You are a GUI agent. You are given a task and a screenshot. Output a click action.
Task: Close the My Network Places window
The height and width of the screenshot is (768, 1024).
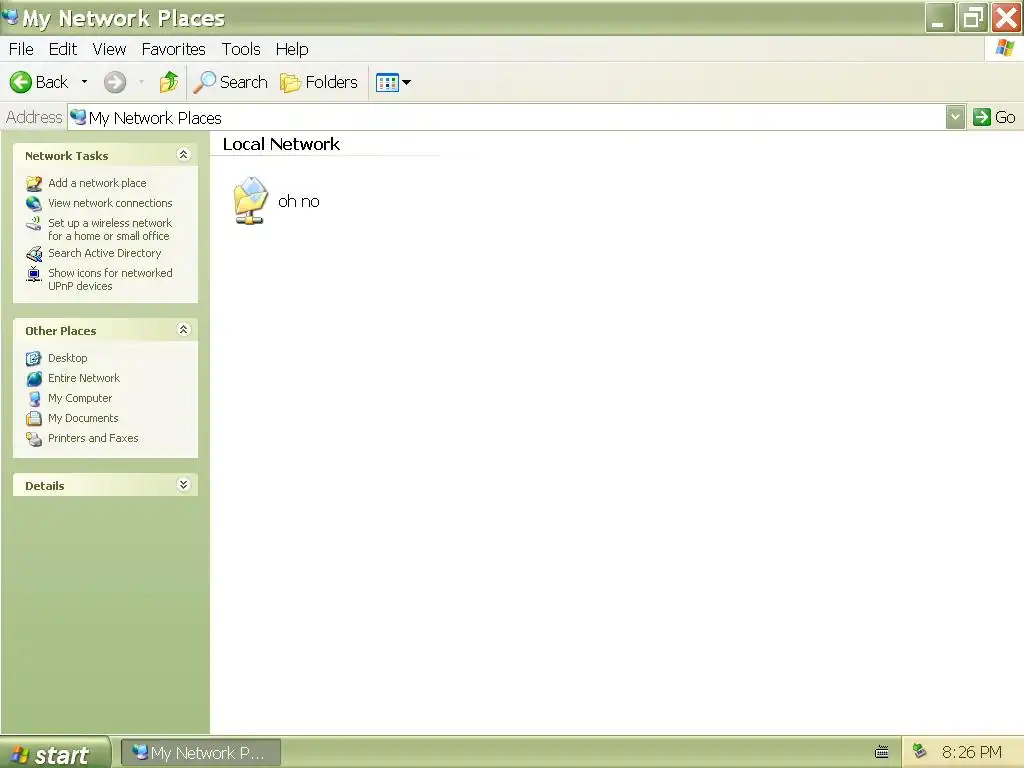1006,18
